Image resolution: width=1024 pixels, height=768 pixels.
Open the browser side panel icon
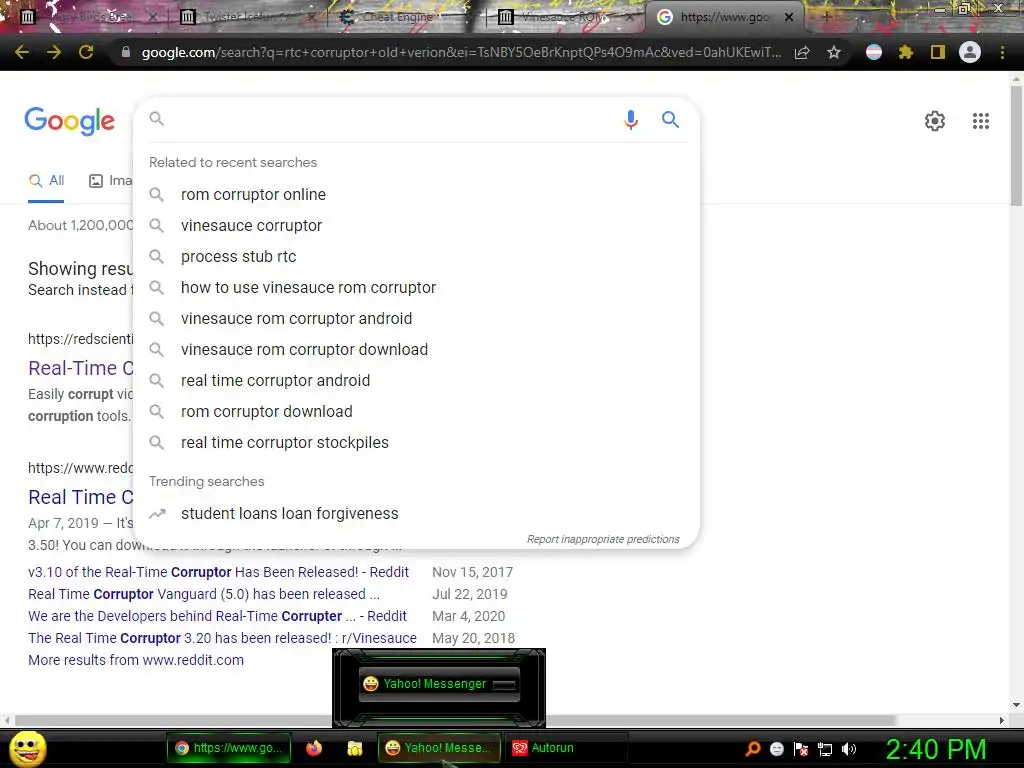pos(938,52)
